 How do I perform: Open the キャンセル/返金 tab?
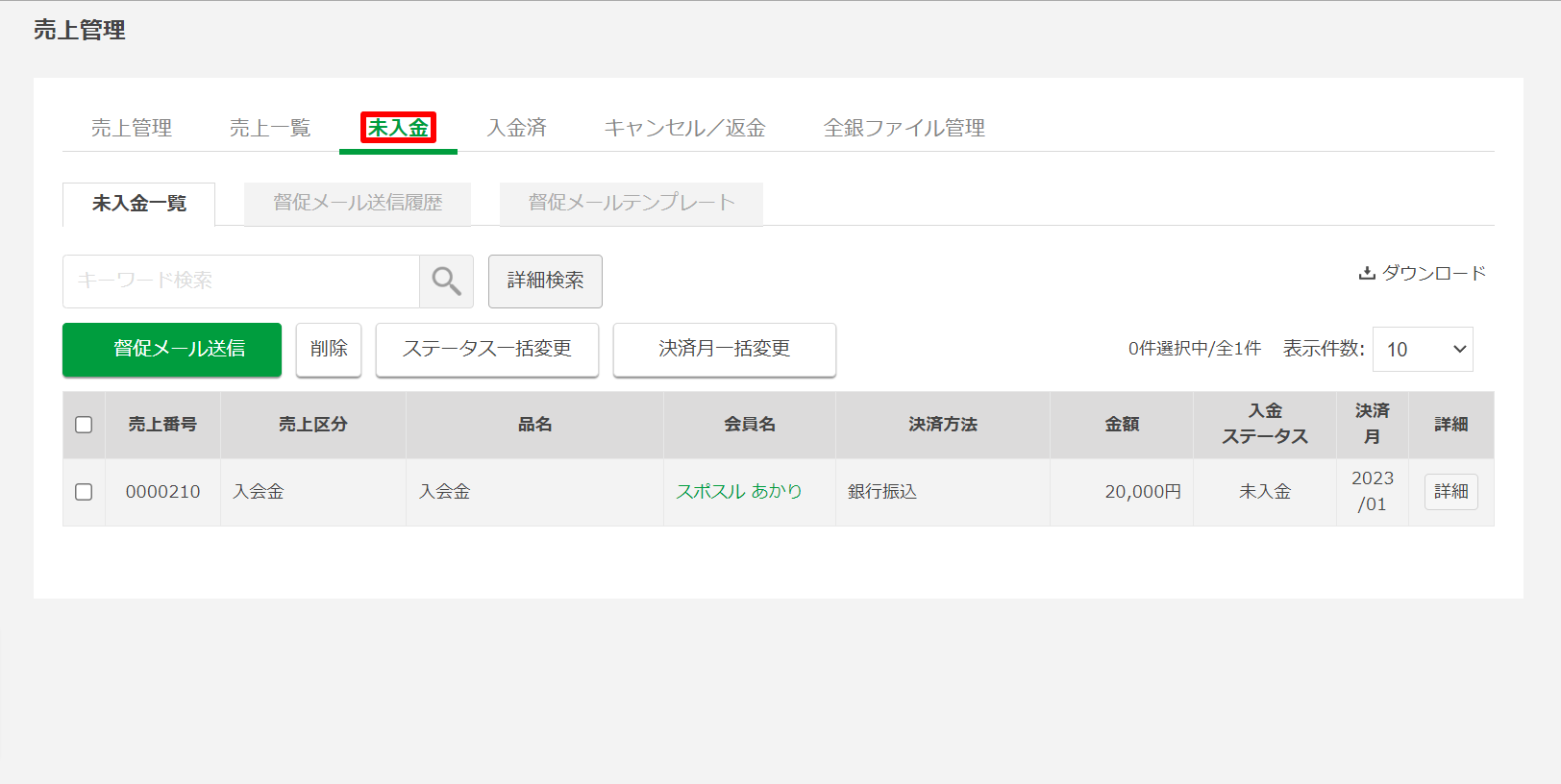pyautogui.click(x=684, y=128)
